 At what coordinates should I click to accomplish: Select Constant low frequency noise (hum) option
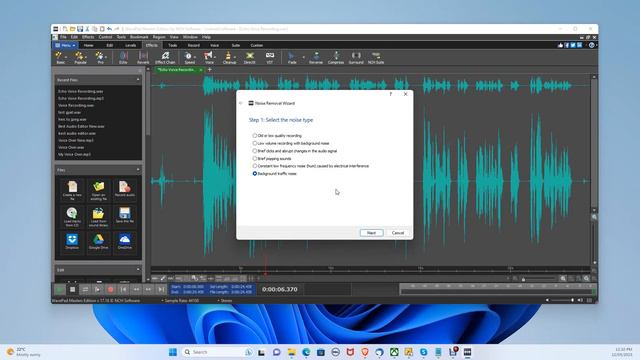coord(311,166)
